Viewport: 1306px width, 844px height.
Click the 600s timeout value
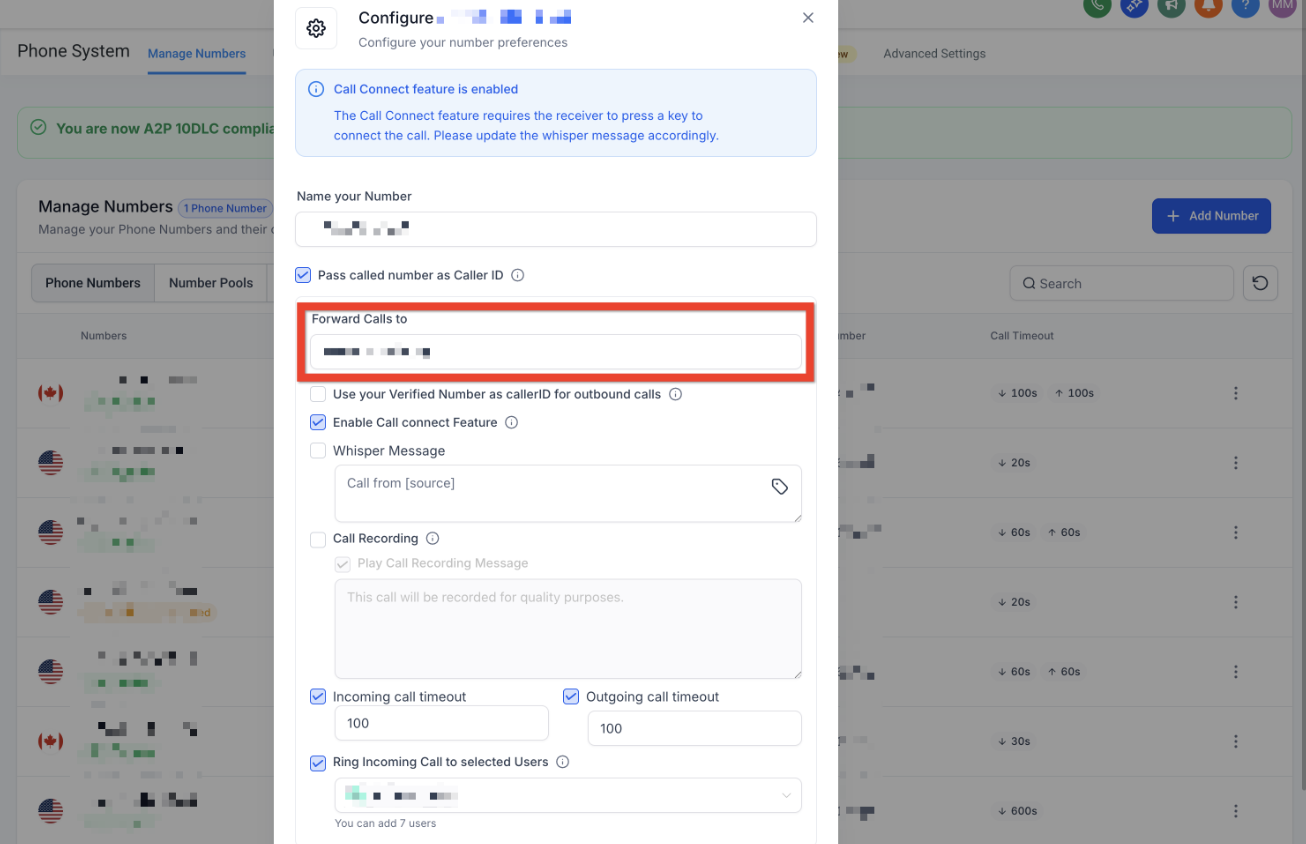tap(1018, 811)
